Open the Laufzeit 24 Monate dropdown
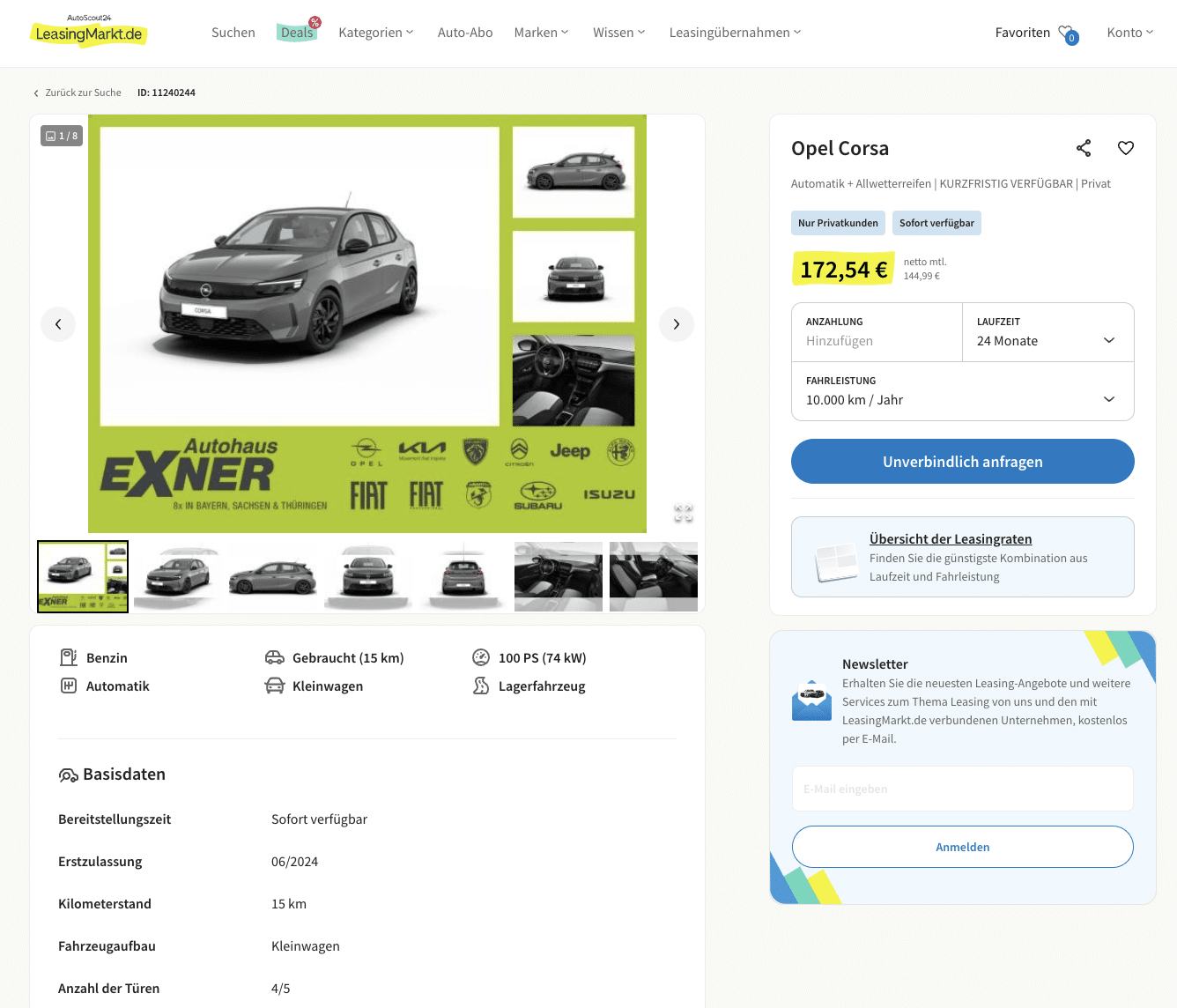 (x=1048, y=332)
